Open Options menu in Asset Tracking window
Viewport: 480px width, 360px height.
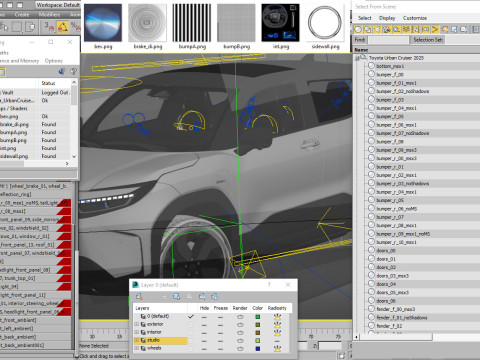pos(54,61)
